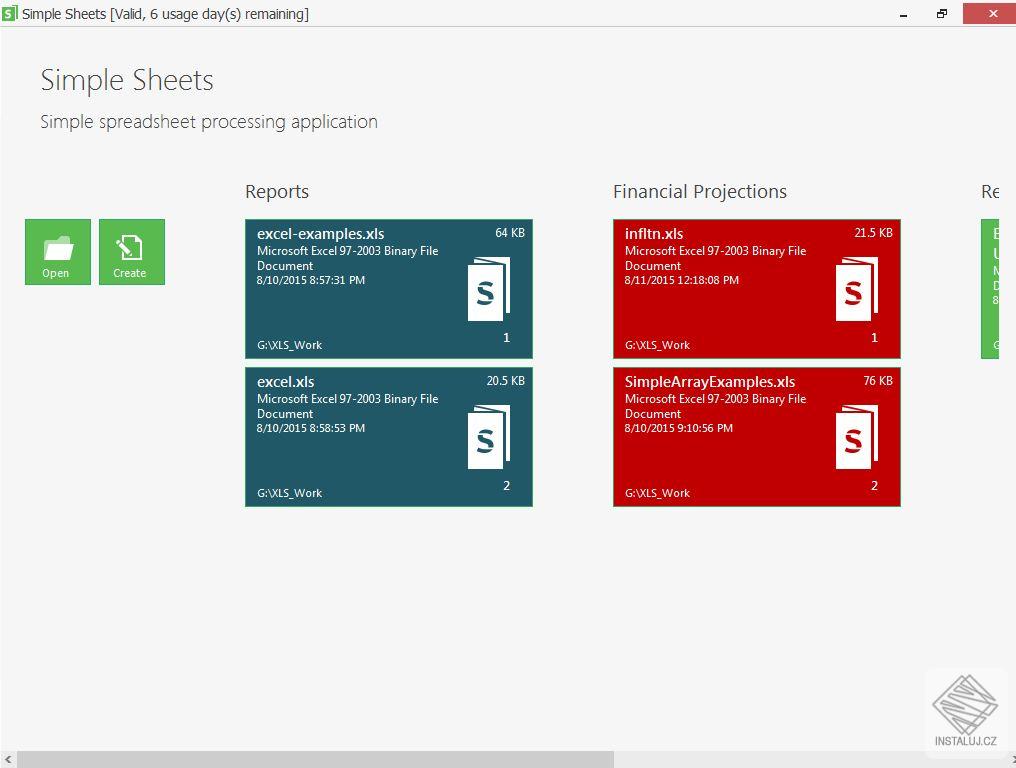The height and width of the screenshot is (768, 1016).
Task: Select the Create document icon
Action: pyautogui.click(x=131, y=250)
